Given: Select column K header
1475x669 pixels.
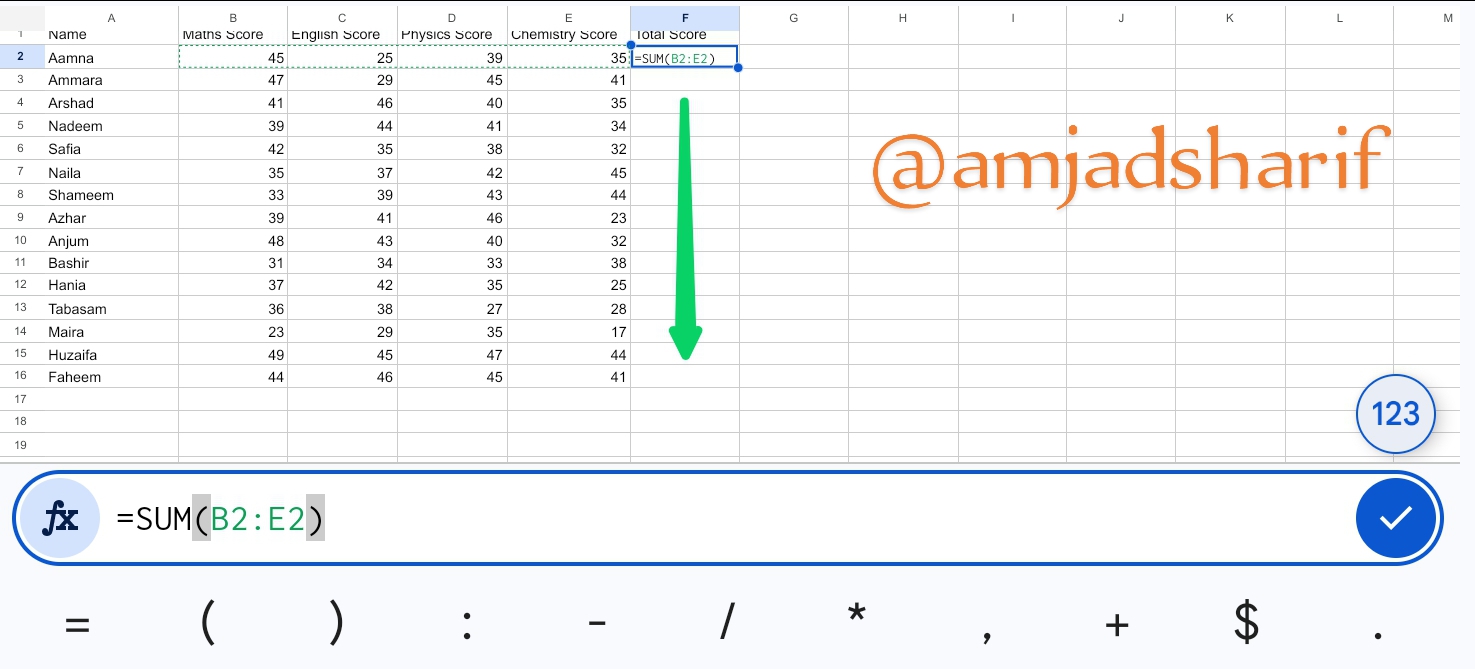Looking at the screenshot, I should point(1230,18).
